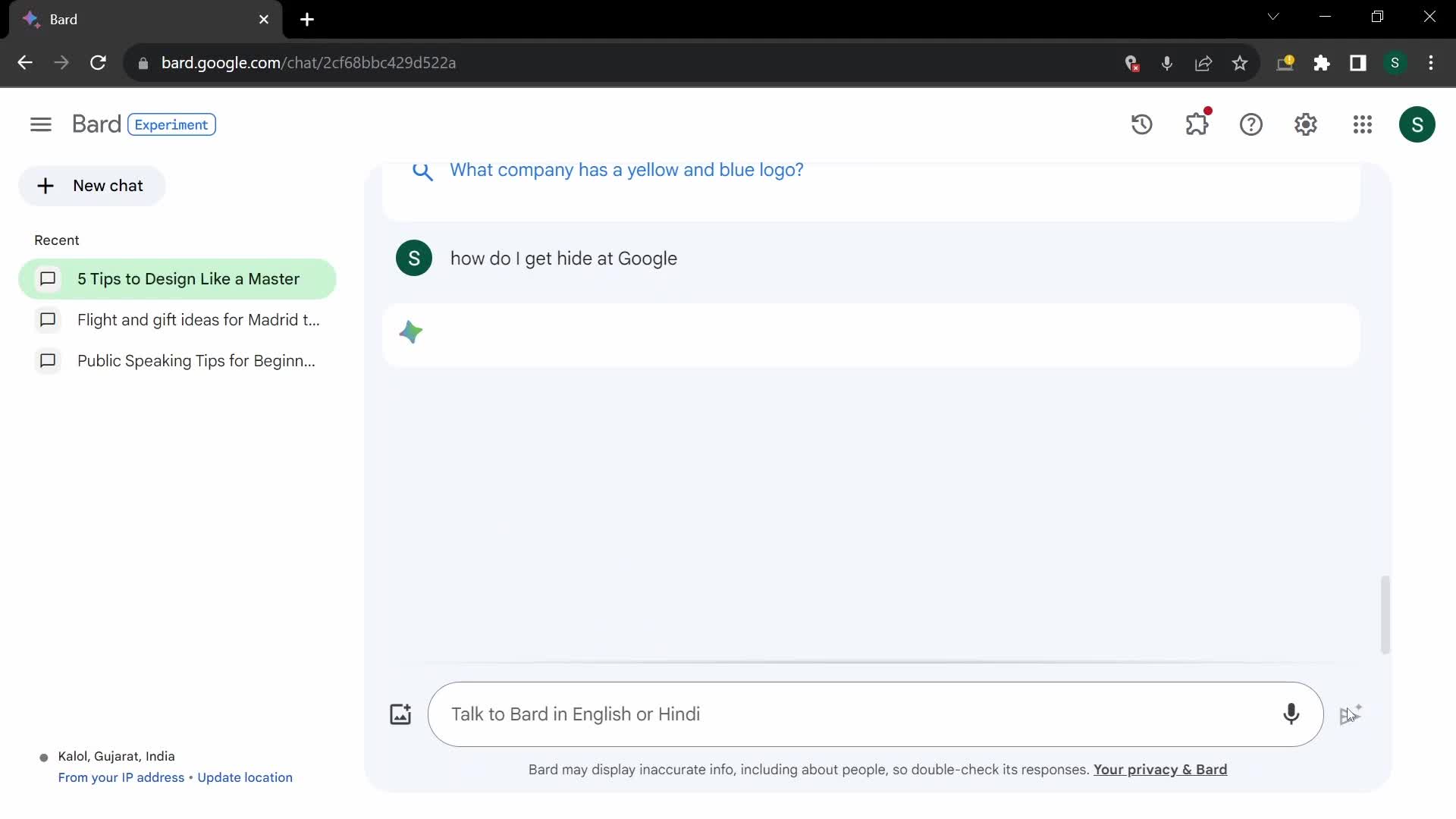Click chat icon of 'Public Speaking Tips'
The height and width of the screenshot is (819, 1456).
[x=48, y=361]
